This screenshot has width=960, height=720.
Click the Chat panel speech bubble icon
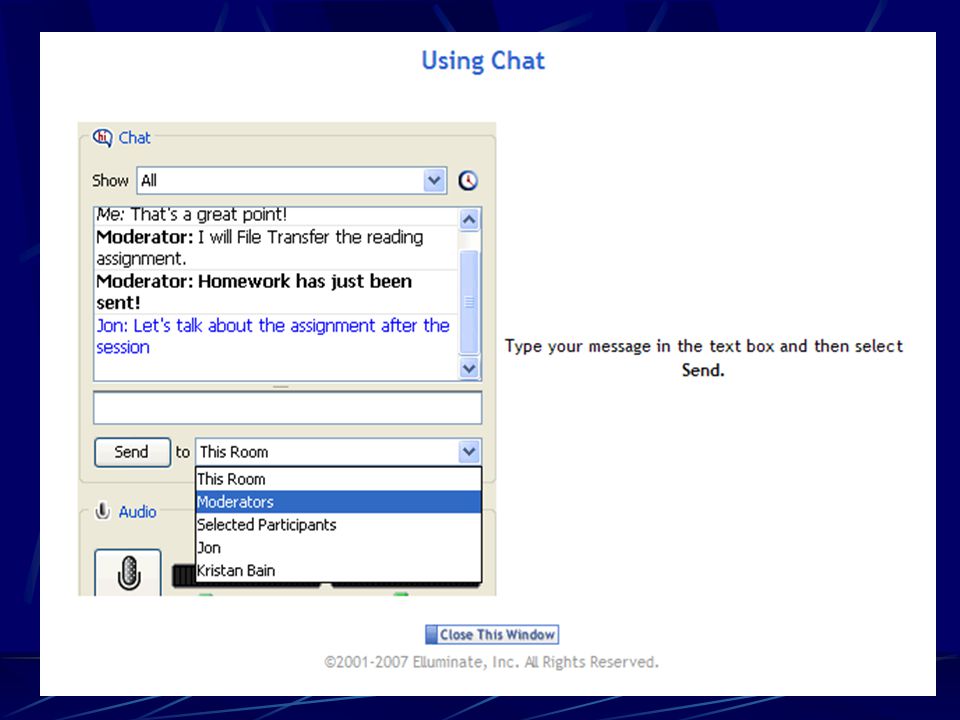(102, 138)
